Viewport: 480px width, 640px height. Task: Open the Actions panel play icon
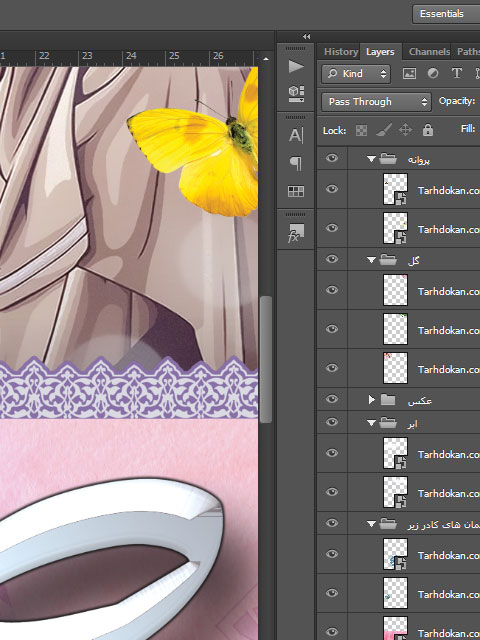[296, 66]
